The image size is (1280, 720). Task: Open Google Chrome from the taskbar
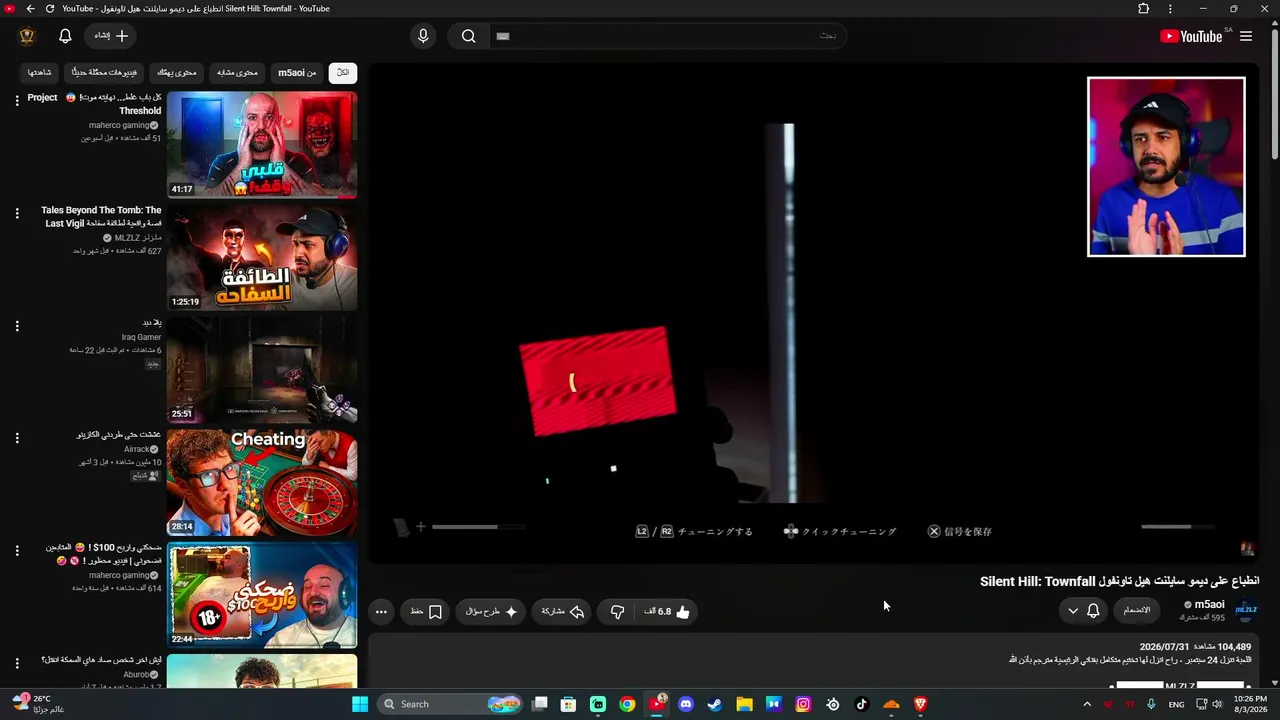pos(627,704)
